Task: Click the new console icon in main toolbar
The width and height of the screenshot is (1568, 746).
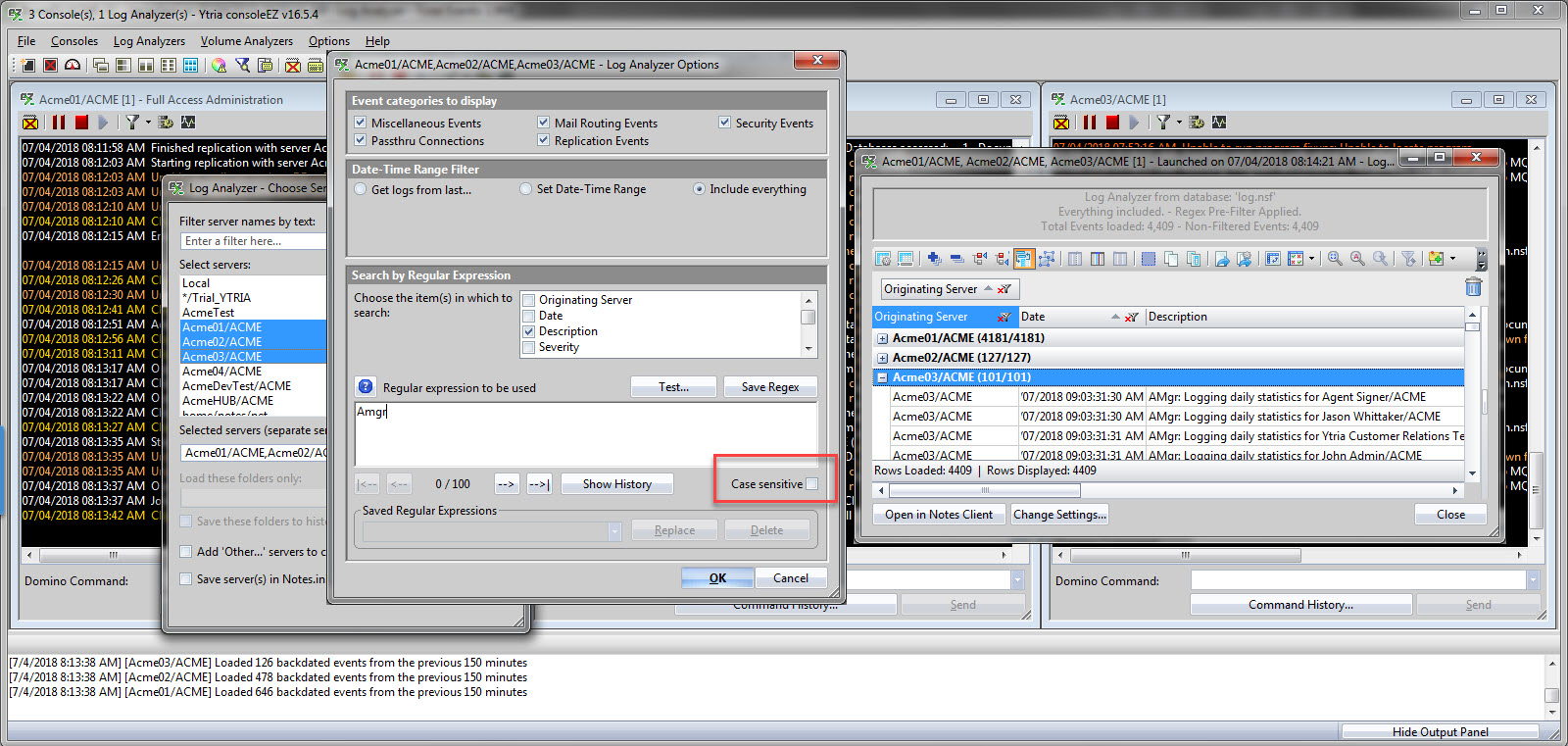Action: (27, 66)
